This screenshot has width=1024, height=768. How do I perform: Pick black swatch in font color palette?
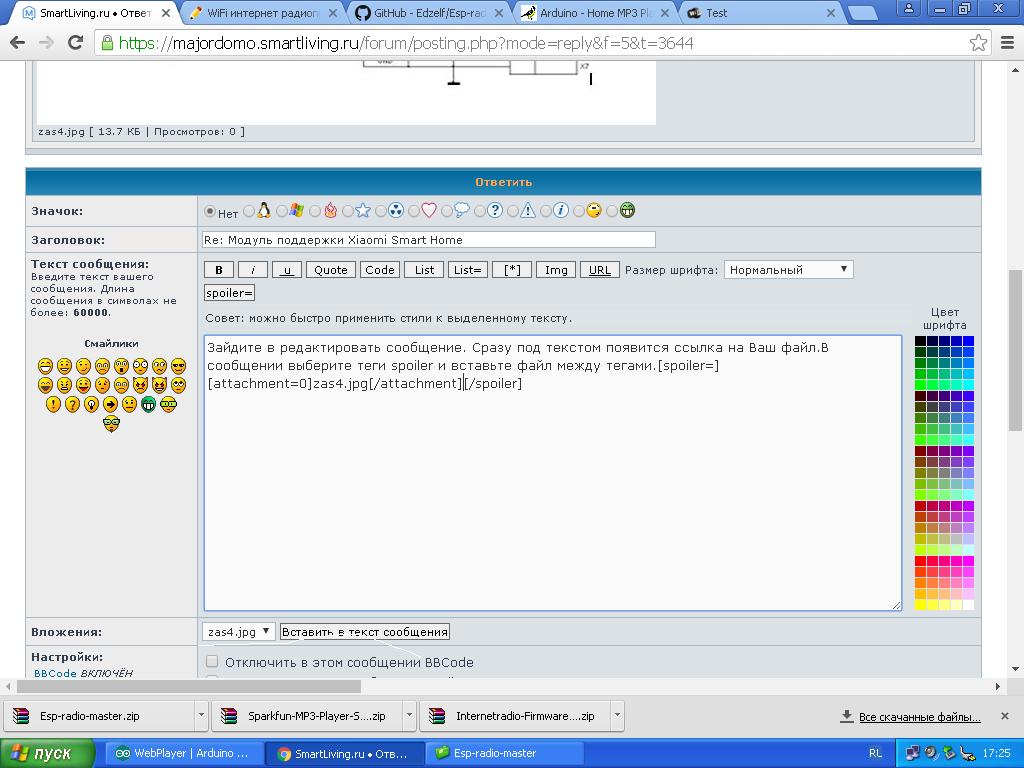tap(920, 341)
